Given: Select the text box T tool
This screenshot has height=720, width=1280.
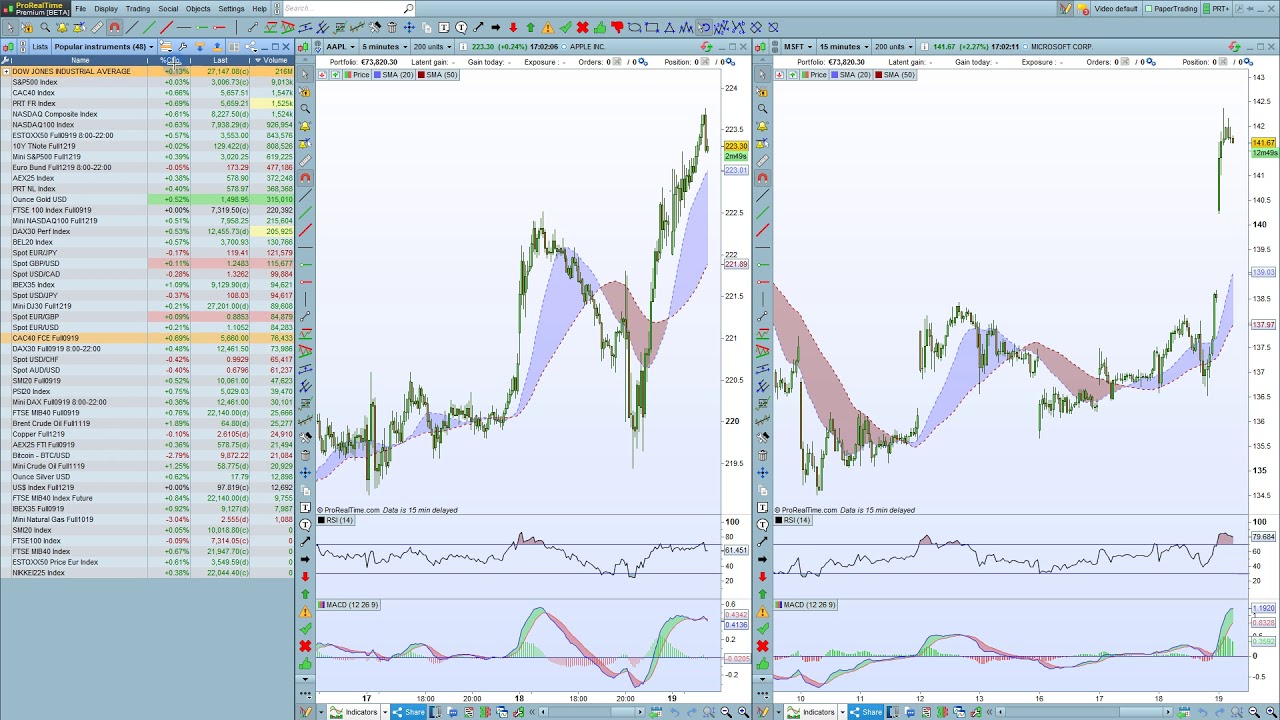Looking at the screenshot, I should coord(444,27).
